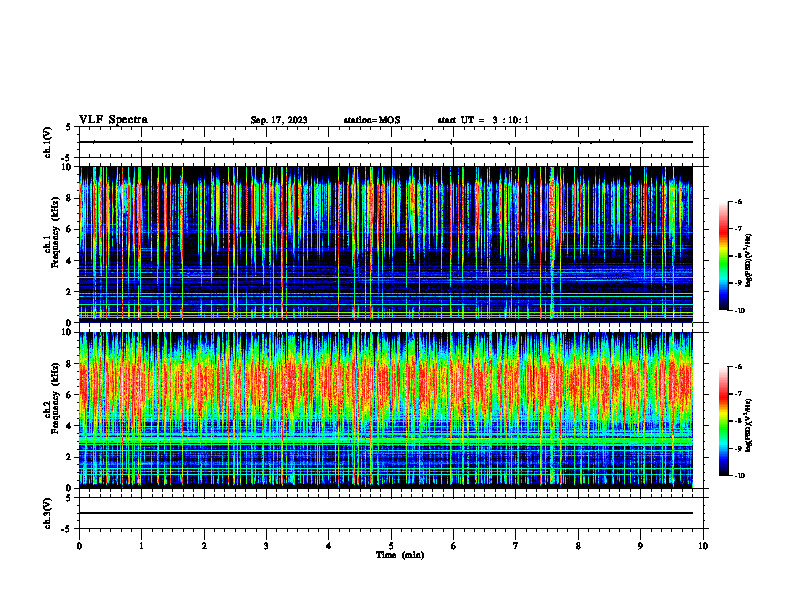
Task: Click the '-10' label on ch.1 color bar
Action: [740, 311]
